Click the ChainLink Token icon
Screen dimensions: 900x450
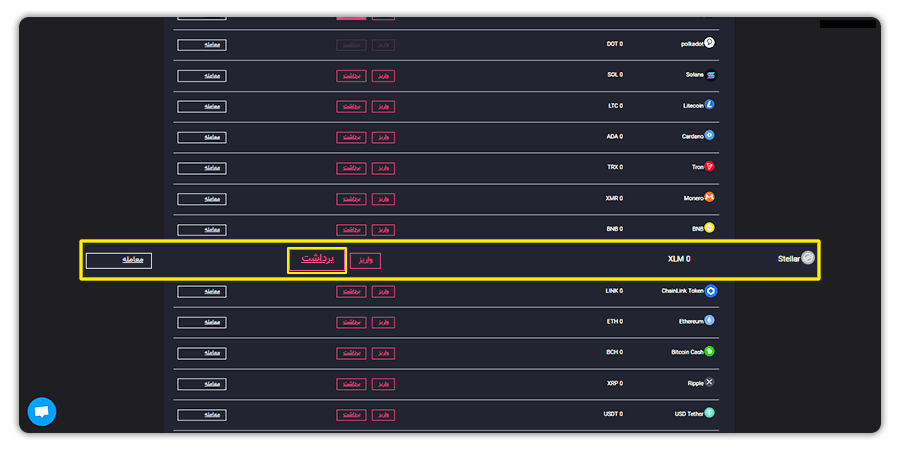[x=711, y=291]
